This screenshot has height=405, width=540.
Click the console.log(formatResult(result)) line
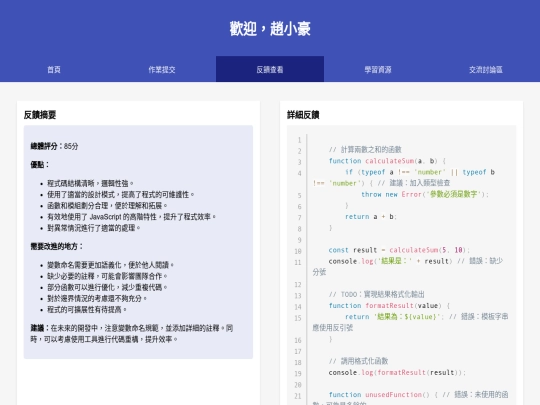coord(397,373)
